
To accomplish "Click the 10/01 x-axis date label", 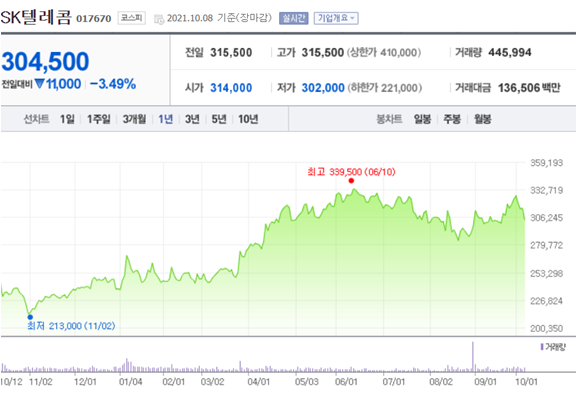I will [526, 382].
